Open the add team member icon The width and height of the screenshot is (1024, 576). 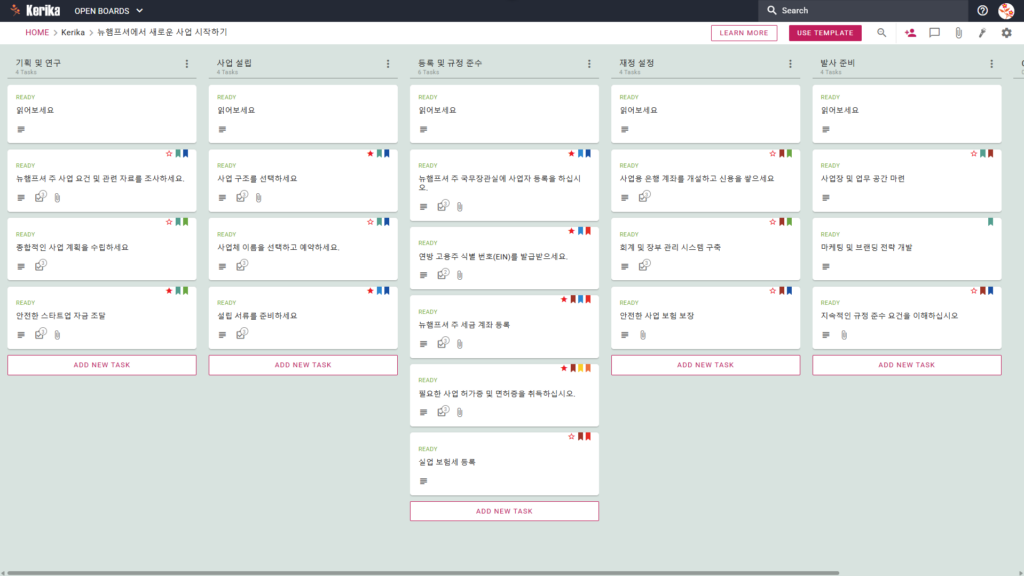(x=910, y=33)
